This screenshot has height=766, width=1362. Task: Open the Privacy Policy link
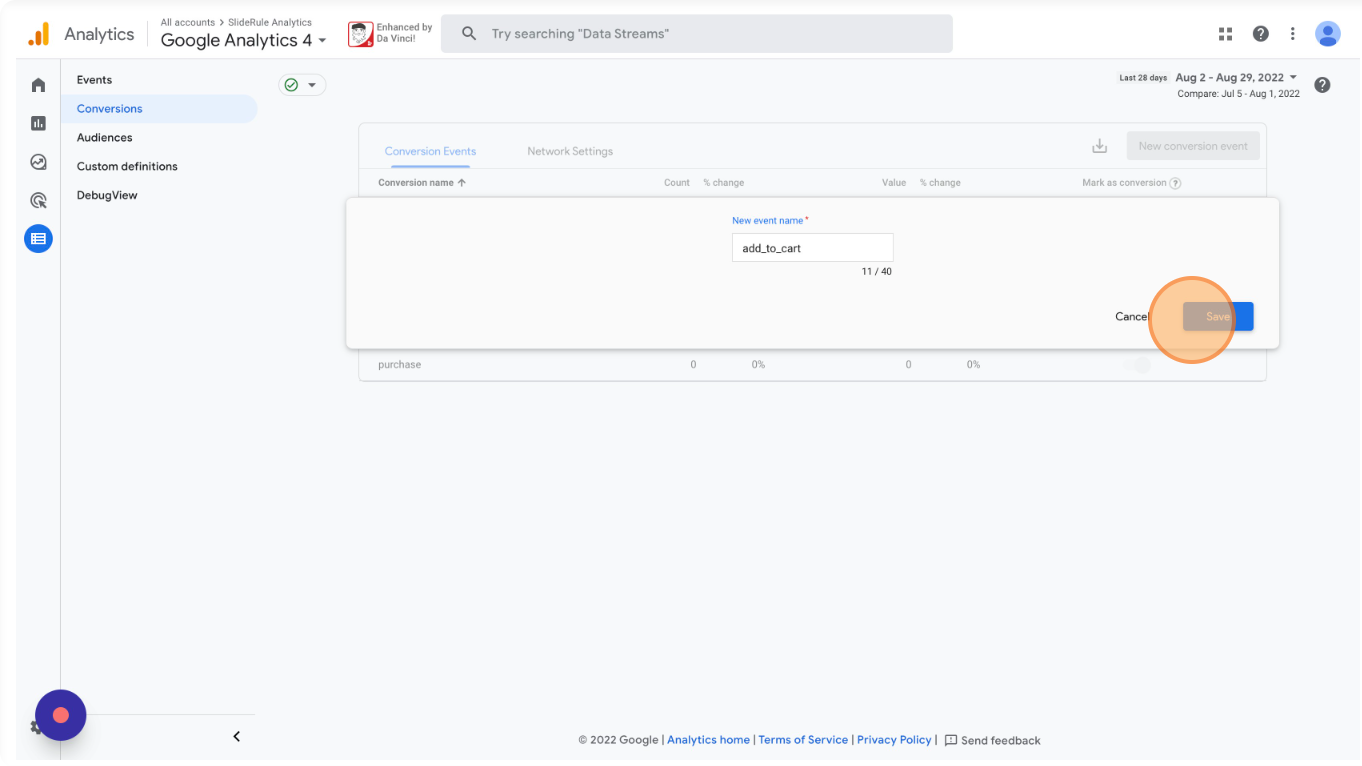click(x=893, y=740)
